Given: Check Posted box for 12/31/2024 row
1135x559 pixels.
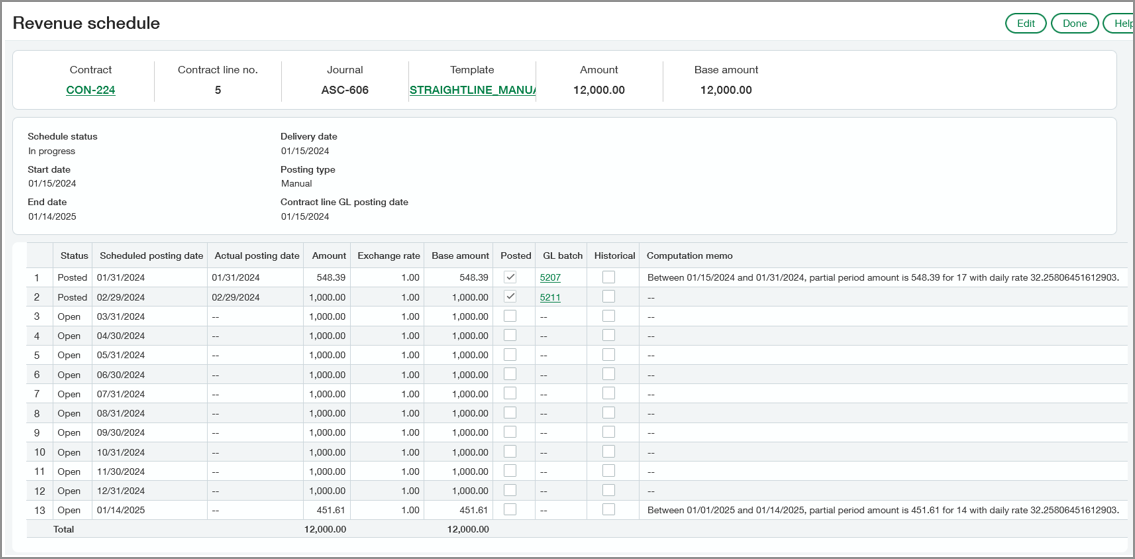Looking at the screenshot, I should click(510, 490).
